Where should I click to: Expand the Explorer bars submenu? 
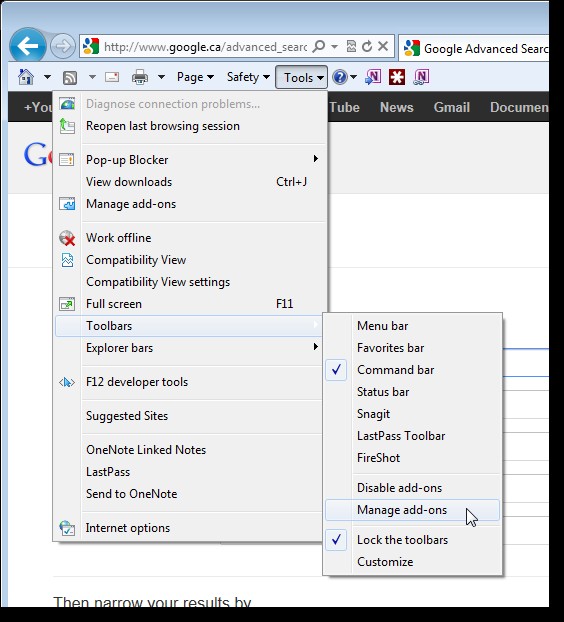316,347
